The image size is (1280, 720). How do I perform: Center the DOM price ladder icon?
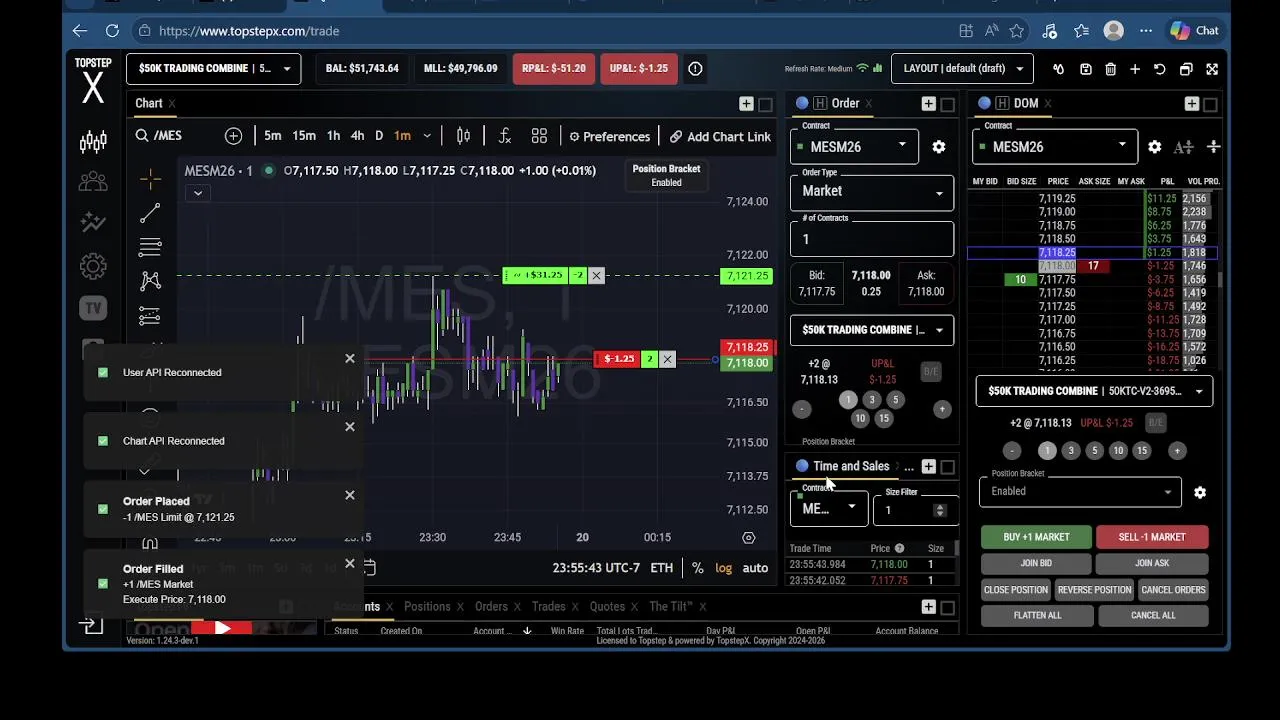[x=1213, y=147]
